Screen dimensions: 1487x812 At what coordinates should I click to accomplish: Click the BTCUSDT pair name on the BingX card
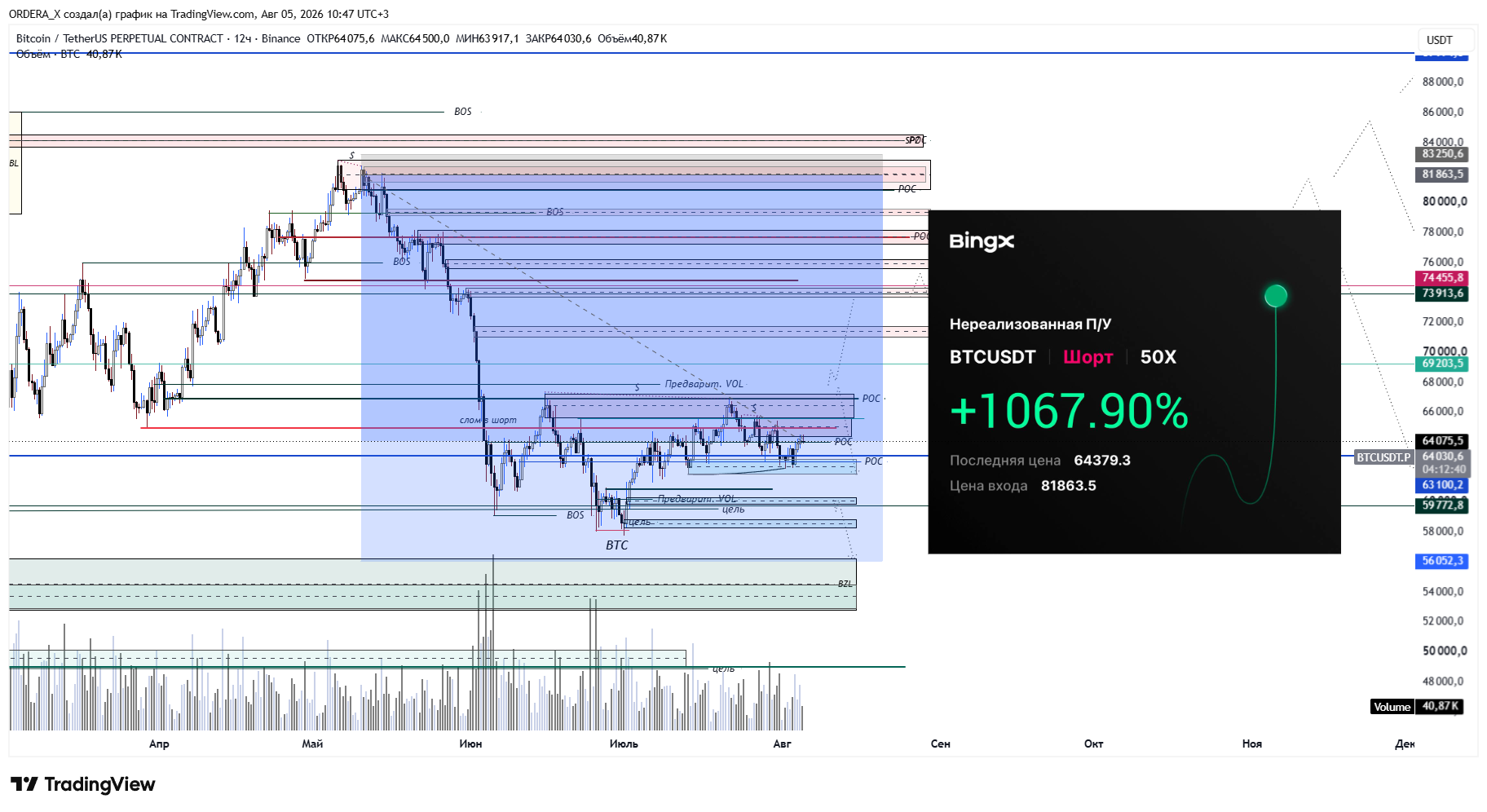(992, 357)
